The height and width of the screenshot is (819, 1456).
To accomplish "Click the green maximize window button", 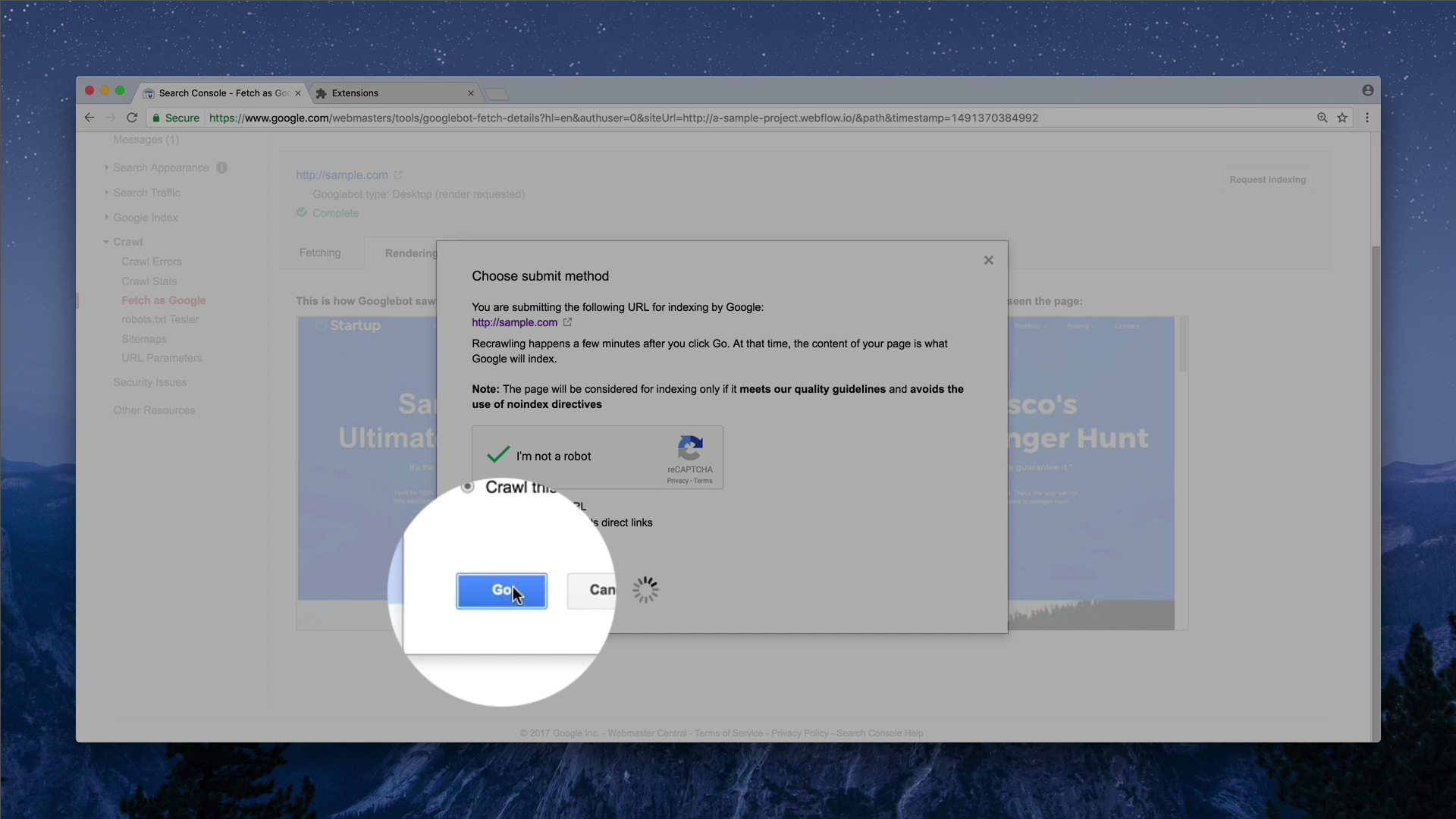I will coord(120,90).
